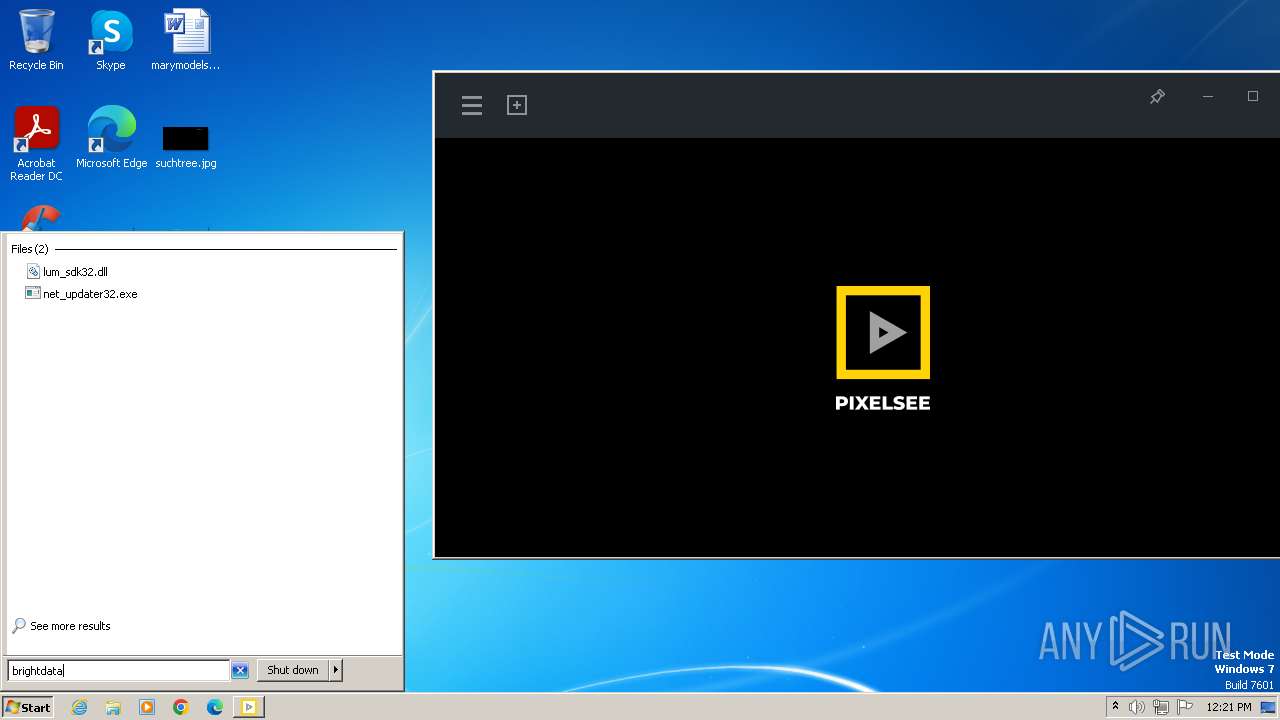Select the Microsoft Edge desktop shortcut

(111, 138)
